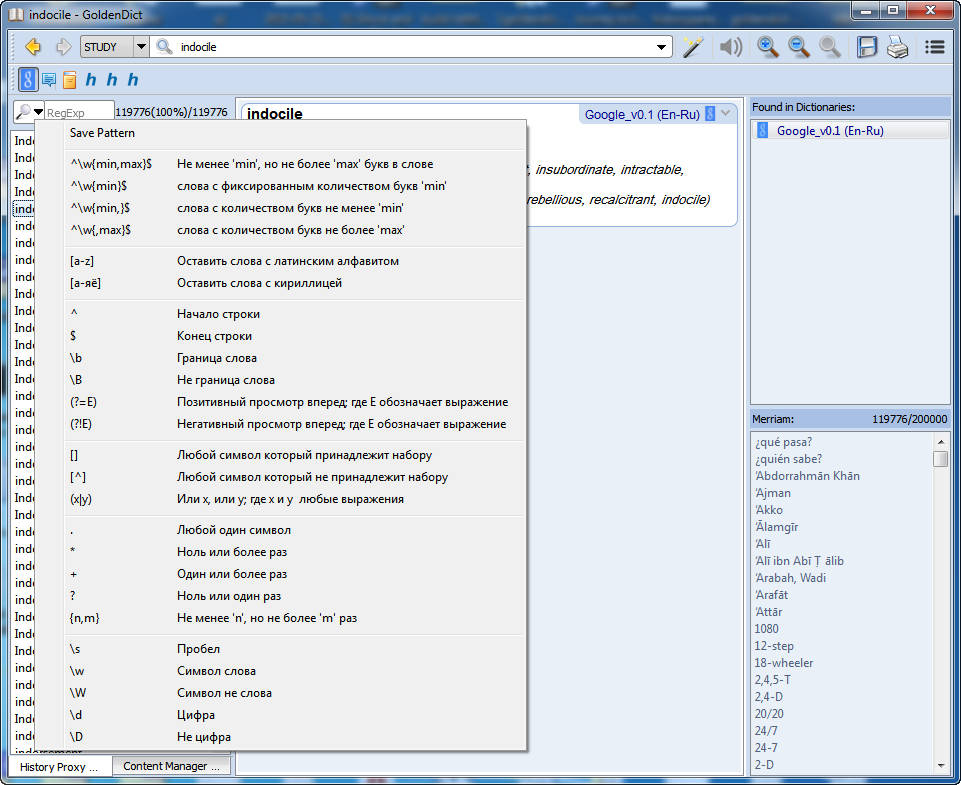Select '¿qué pasa?' in Merriam list
The image size is (961, 785).
(783, 442)
